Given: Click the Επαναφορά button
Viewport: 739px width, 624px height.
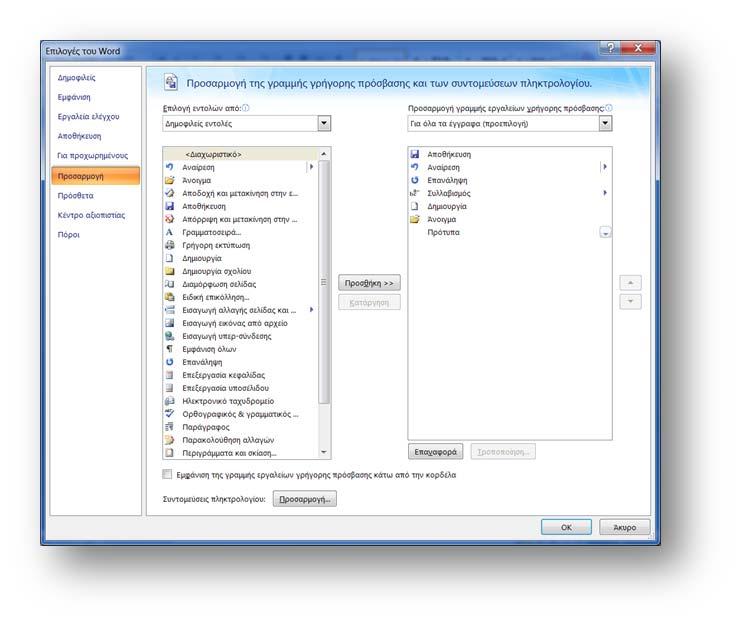Looking at the screenshot, I should (435, 452).
